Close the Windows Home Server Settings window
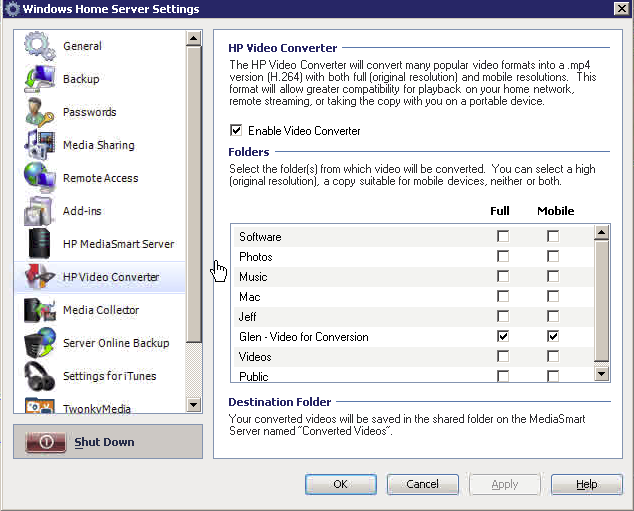Viewport: 634px width, 511px height. (x=621, y=8)
